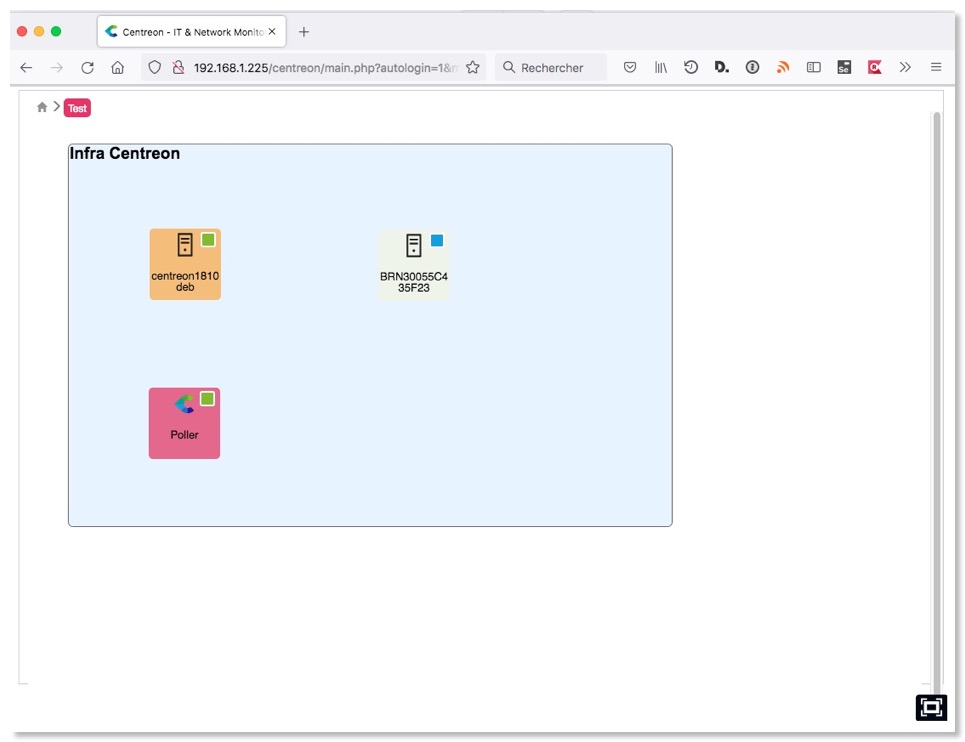Image resolution: width=965 pixels, height=742 pixels.
Task: Expand the overflow extensions chevron
Action: (905, 67)
